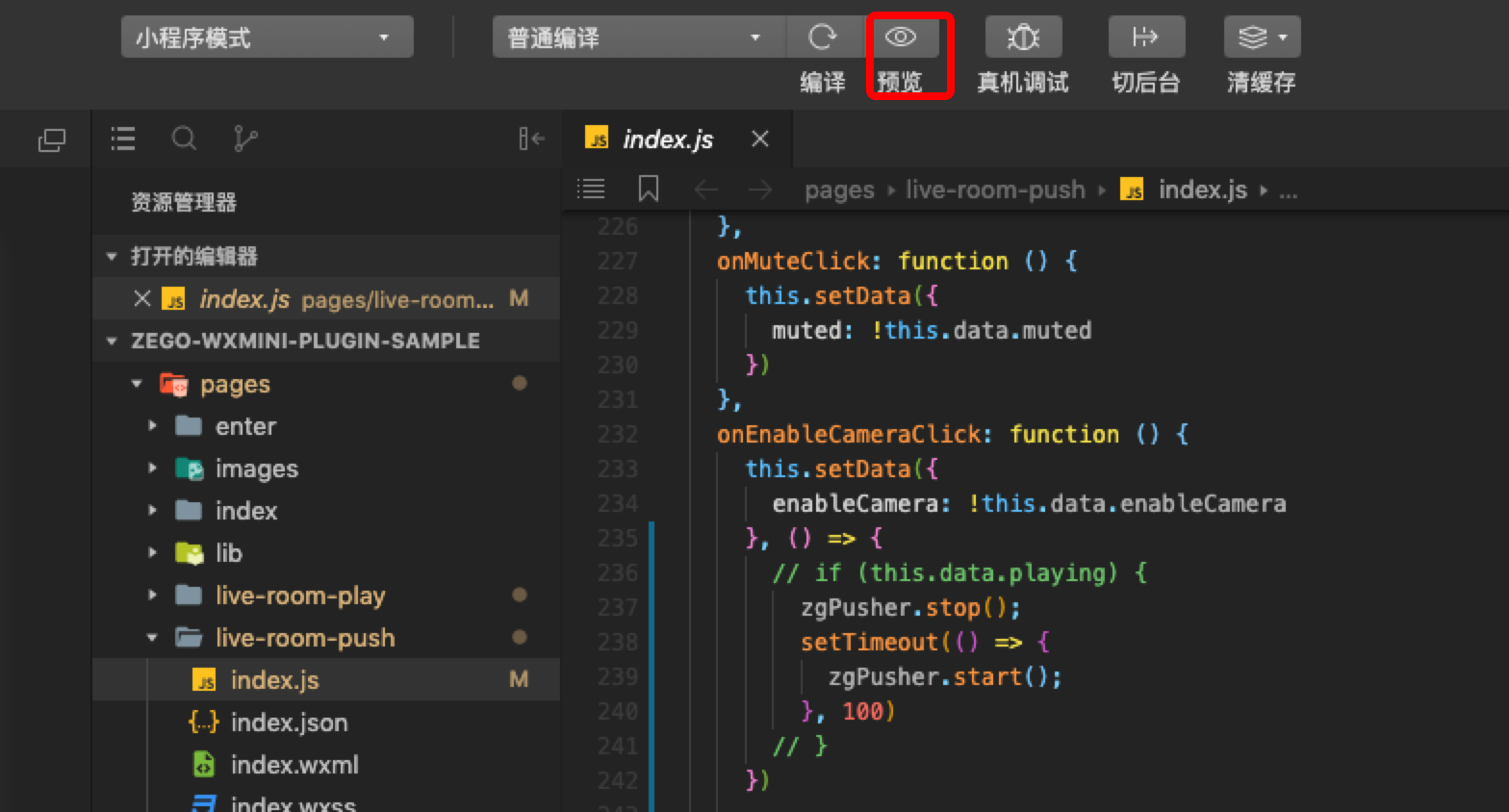Expand the lib folder
Screen dimensions: 1509x812
tap(152, 553)
